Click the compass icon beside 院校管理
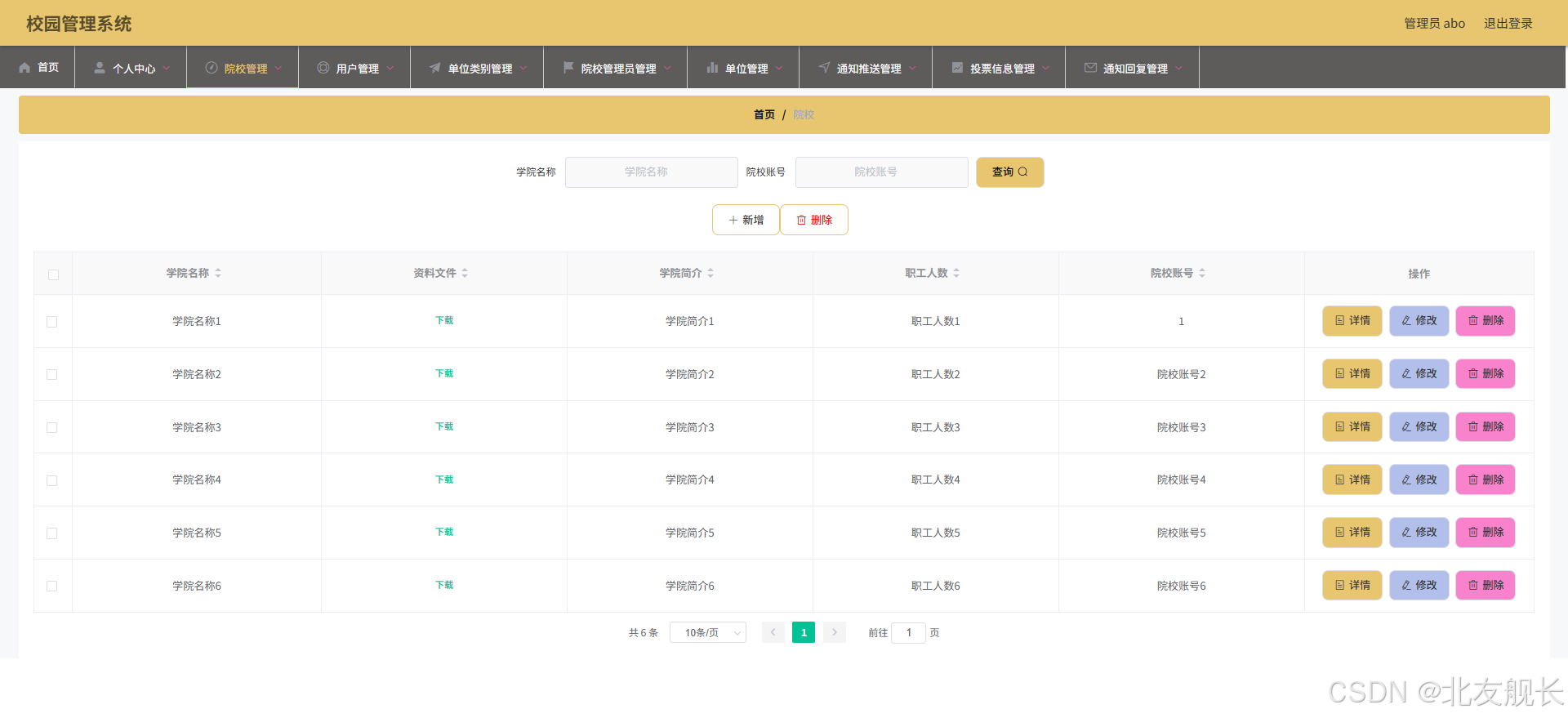 point(212,68)
